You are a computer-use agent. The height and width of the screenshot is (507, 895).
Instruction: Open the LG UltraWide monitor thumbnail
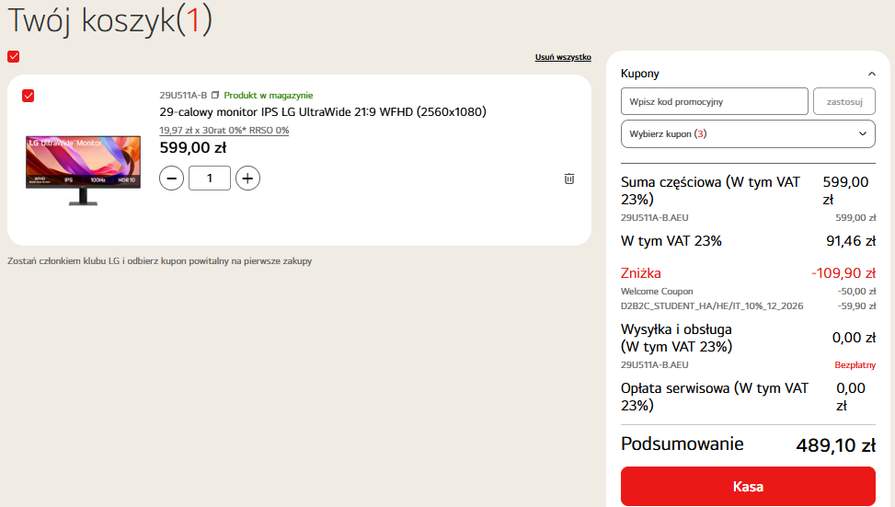83,170
